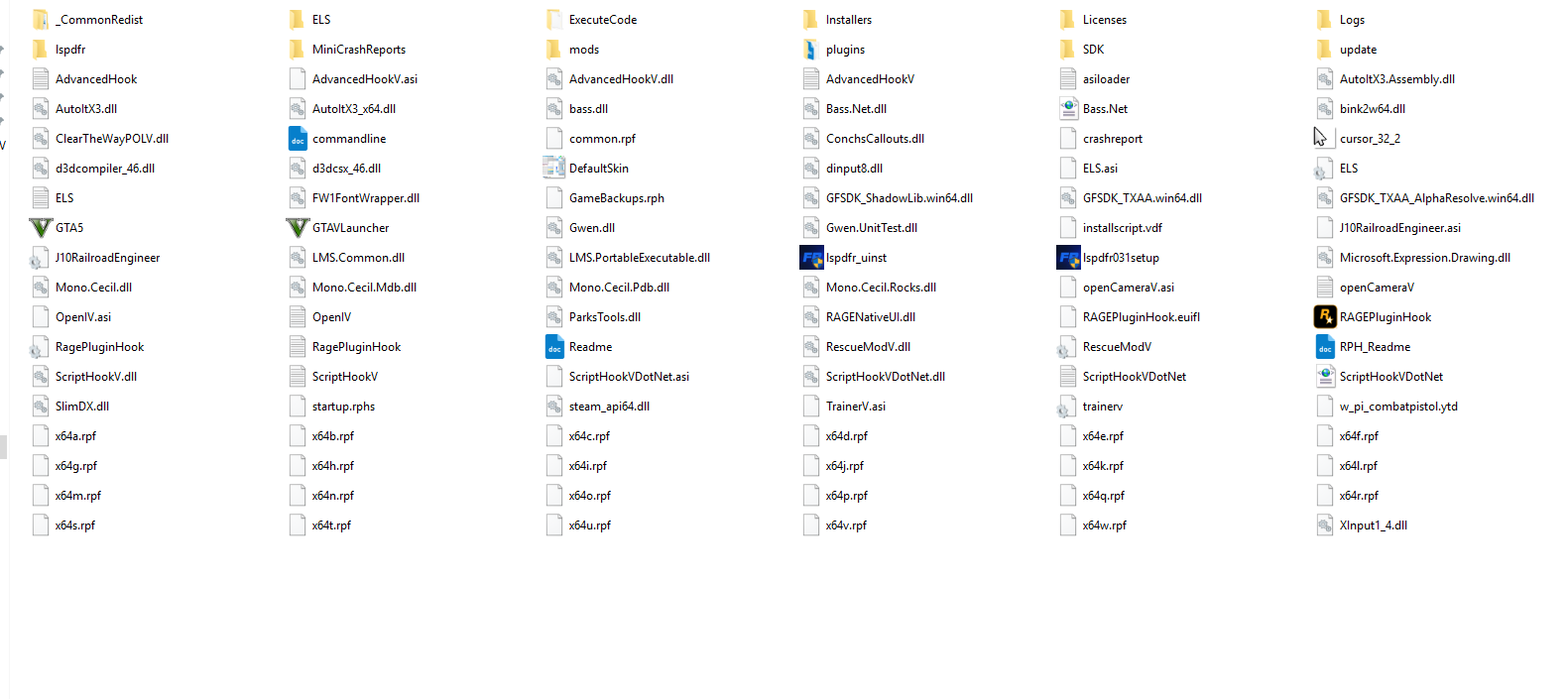
Task: Select the lspdfr folder icon
Action: (41, 50)
